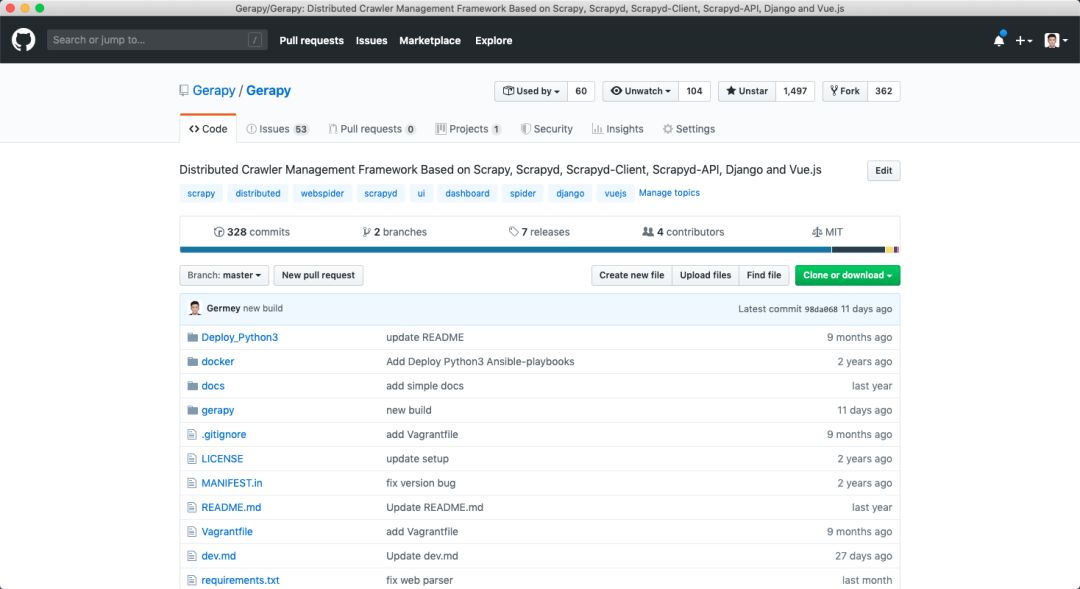Click the README.md file icon
The image size is (1080, 589).
[192, 508]
